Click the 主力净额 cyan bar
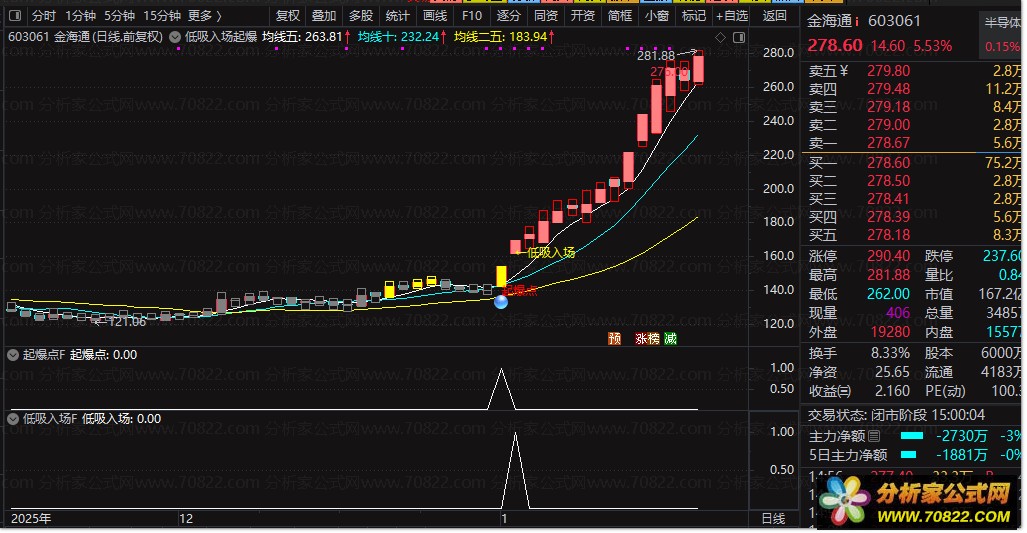1027x533 pixels. pos(912,435)
